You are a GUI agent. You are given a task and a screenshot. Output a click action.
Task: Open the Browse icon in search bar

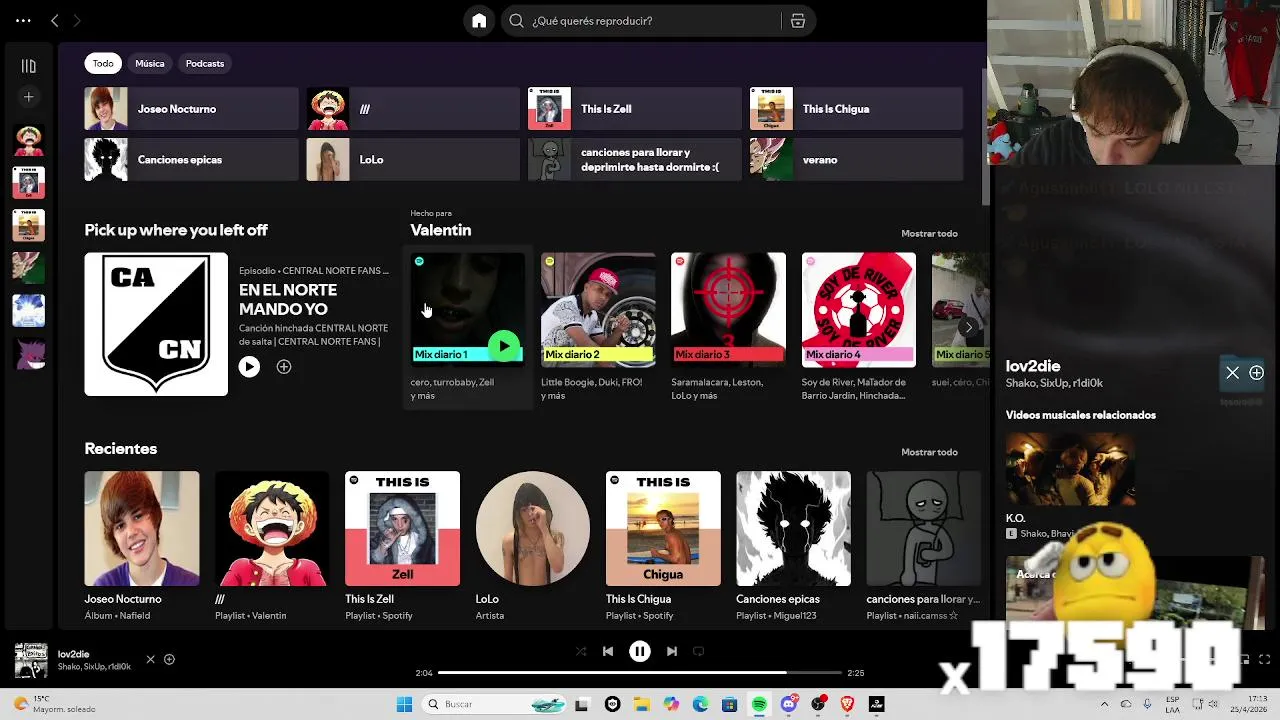(x=797, y=21)
